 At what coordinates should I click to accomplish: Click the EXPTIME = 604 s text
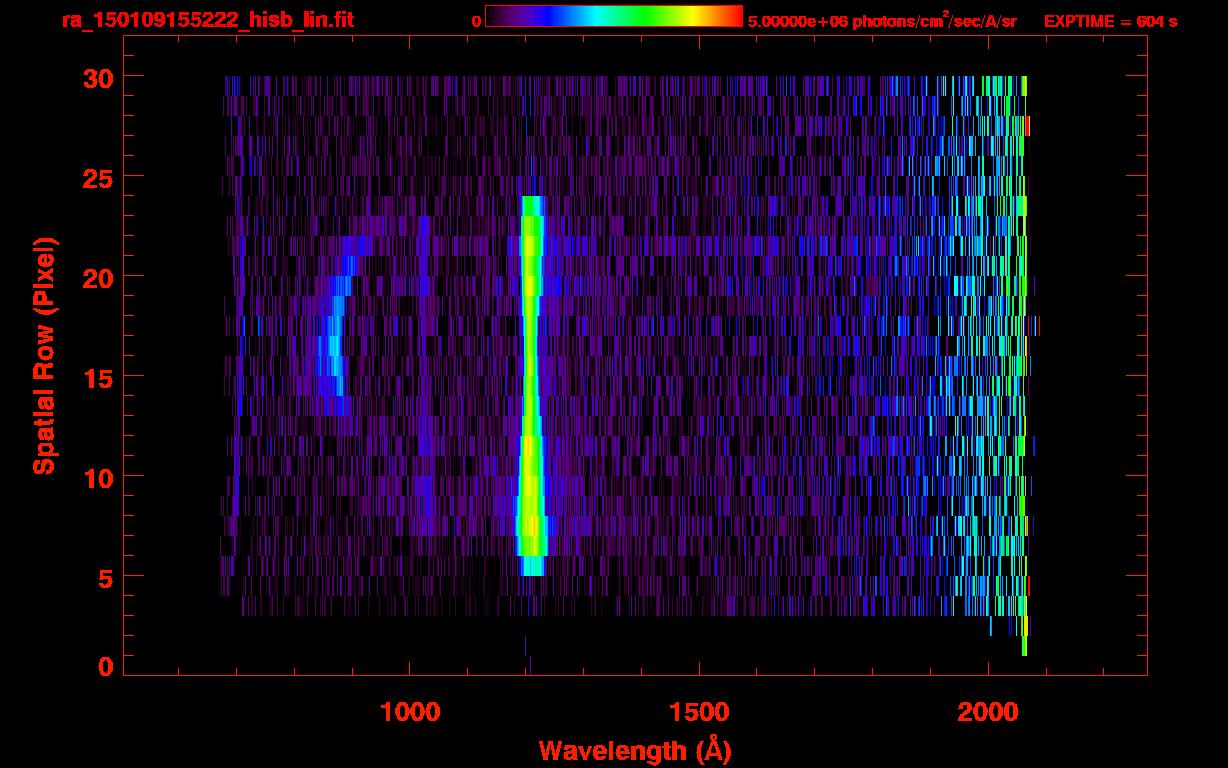[1110, 21]
